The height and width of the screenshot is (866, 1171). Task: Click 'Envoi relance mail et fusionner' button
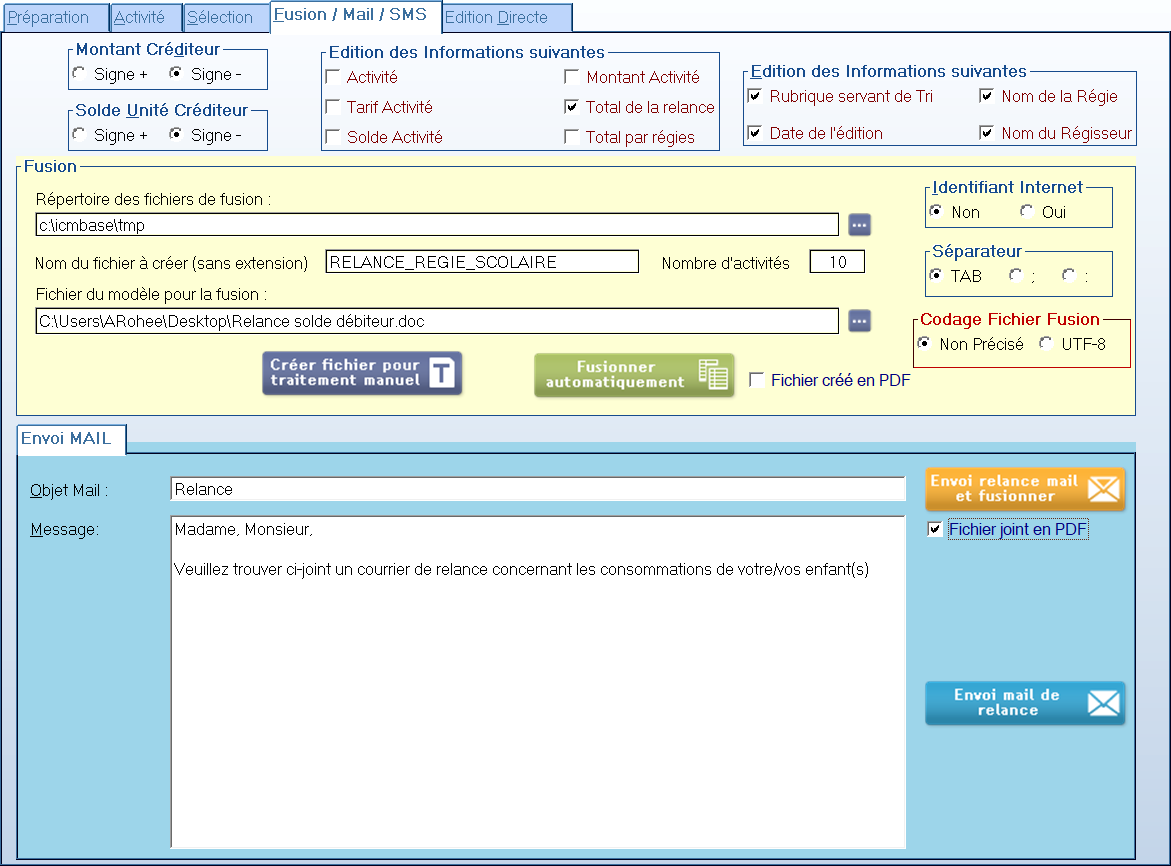1024,489
